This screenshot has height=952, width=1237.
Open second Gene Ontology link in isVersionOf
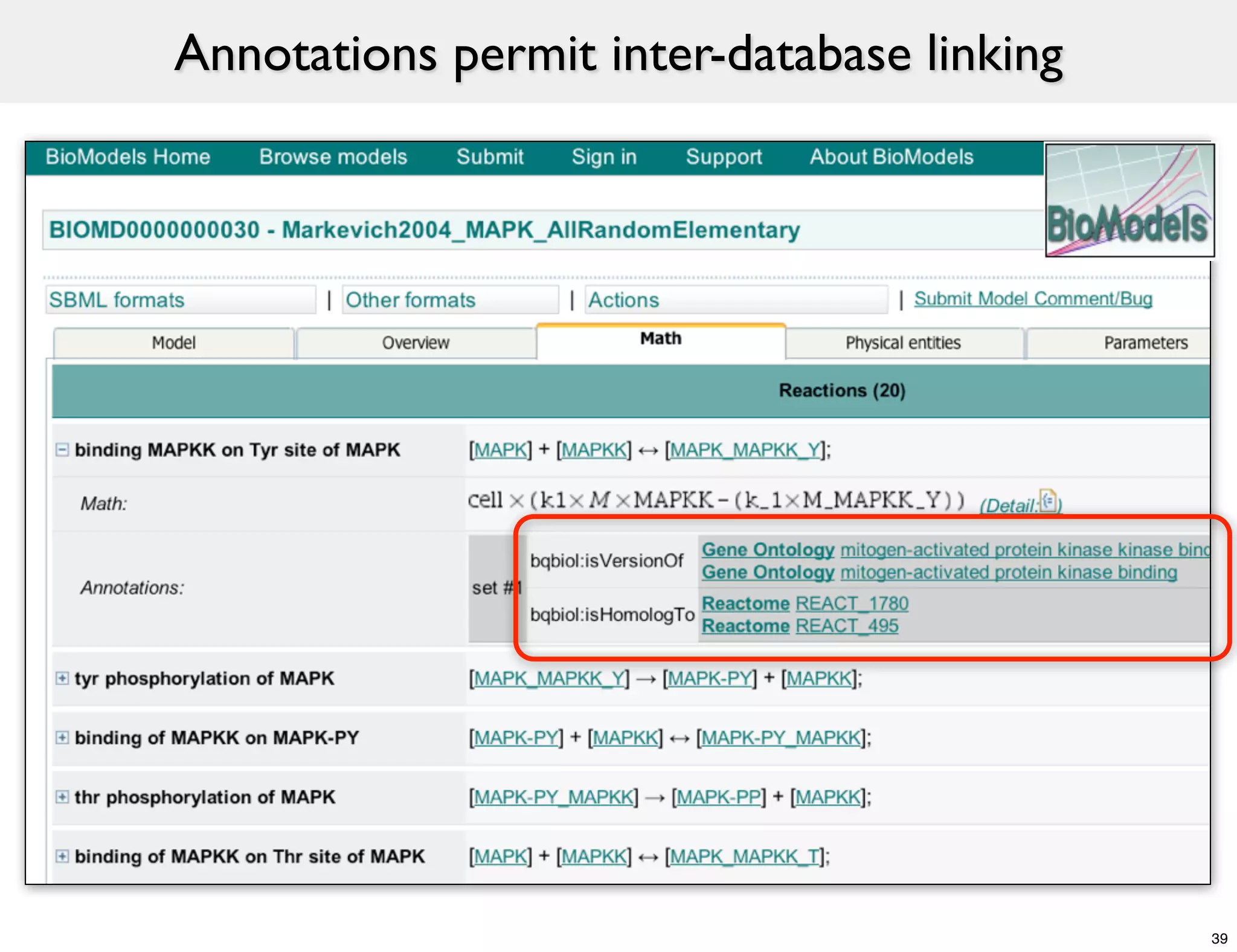point(768,572)
